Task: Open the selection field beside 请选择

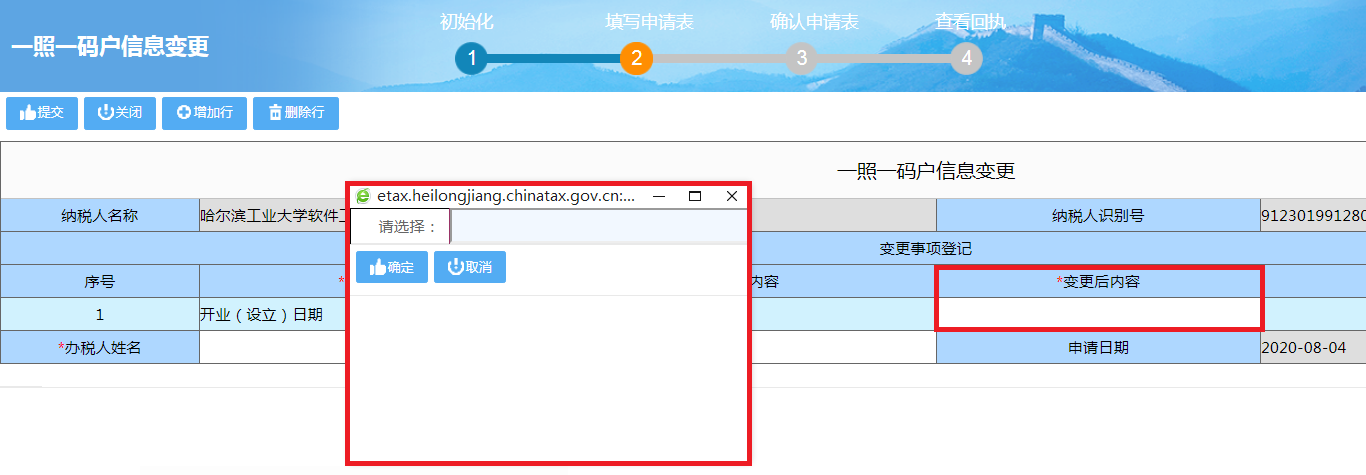Action: click(x=598, y=227)
